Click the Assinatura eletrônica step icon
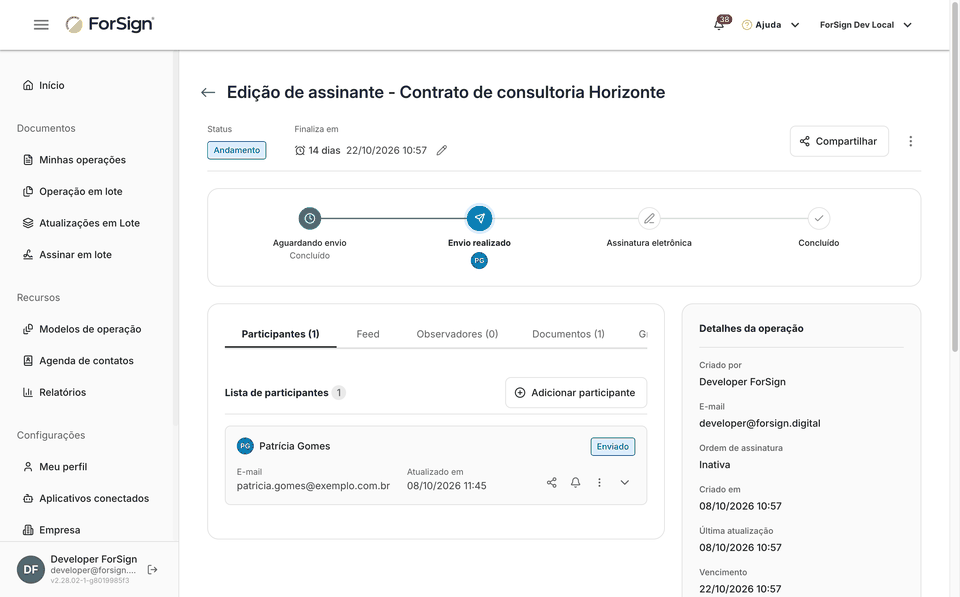This screenshot has height=597, width=960. click(649, 219)
